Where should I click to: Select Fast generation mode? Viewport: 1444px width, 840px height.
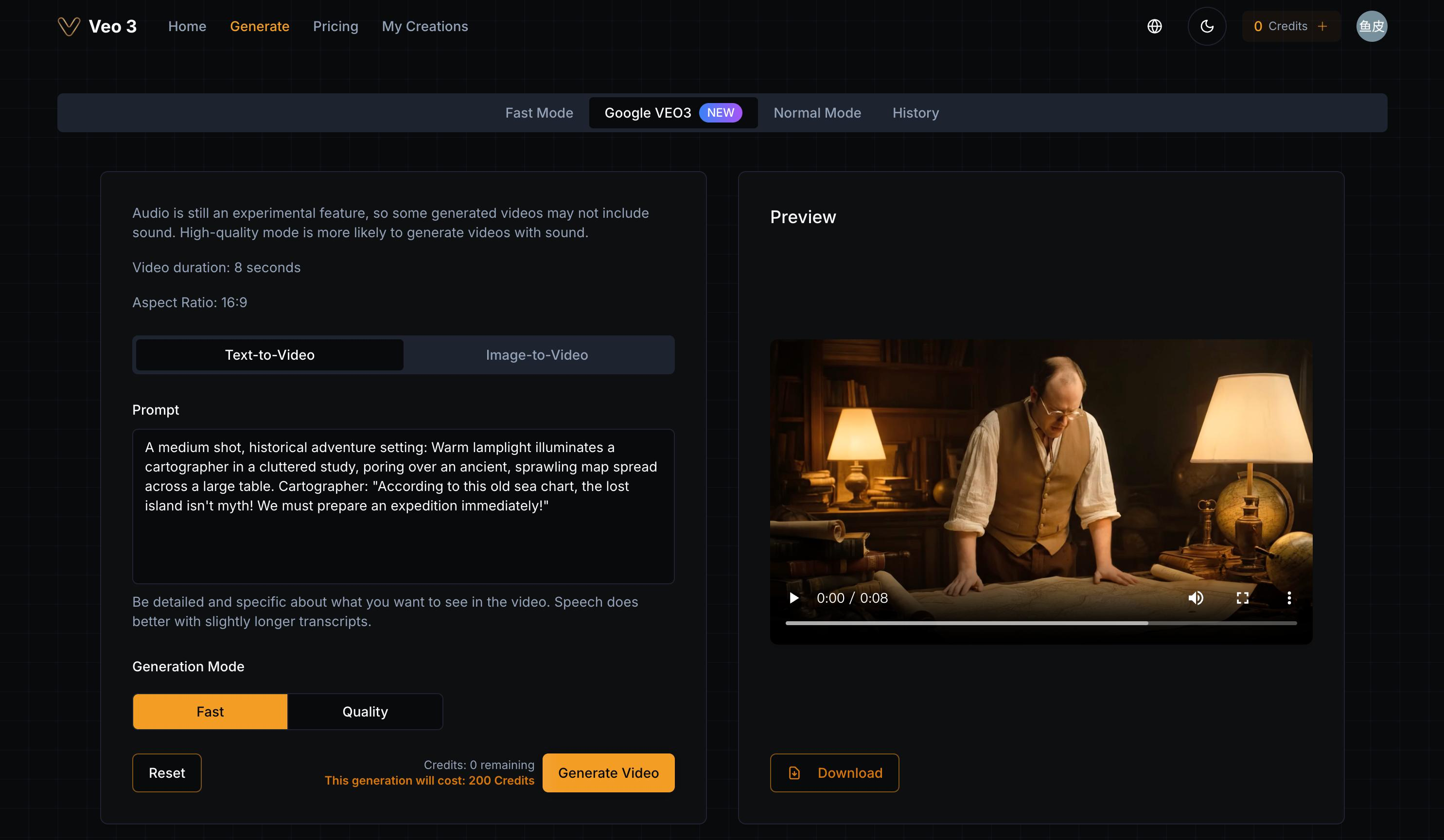click(211, 712)
